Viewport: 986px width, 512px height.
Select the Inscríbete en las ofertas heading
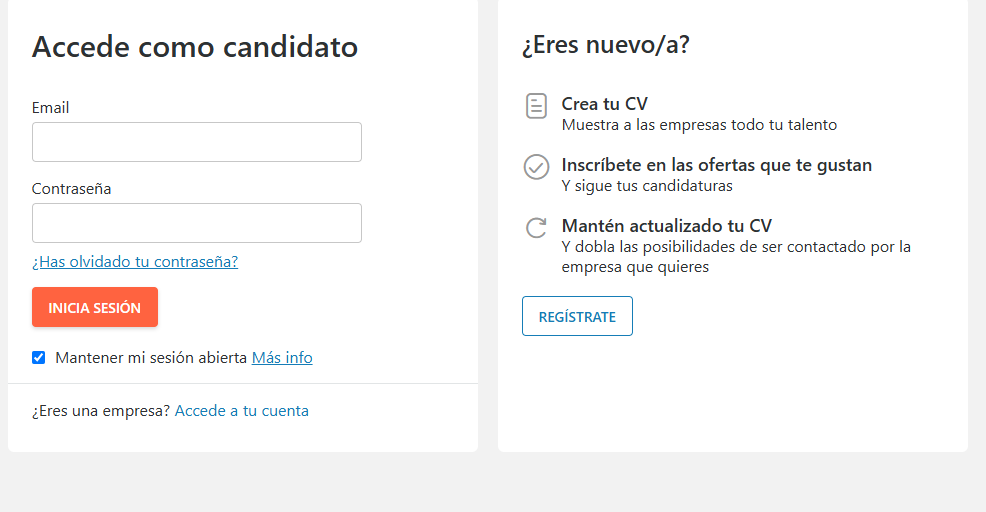[x=717, y=165]
